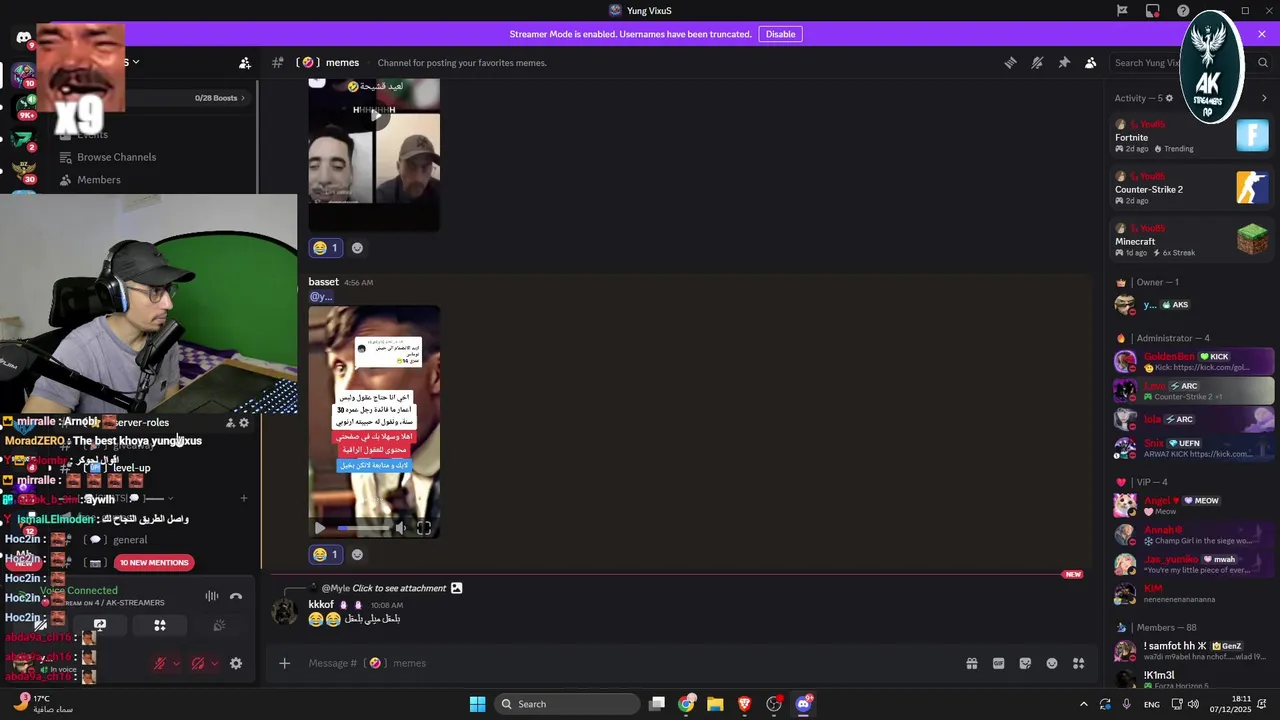Open User Settings gear
Screen dimensions: 1280x720
(236, 663)
